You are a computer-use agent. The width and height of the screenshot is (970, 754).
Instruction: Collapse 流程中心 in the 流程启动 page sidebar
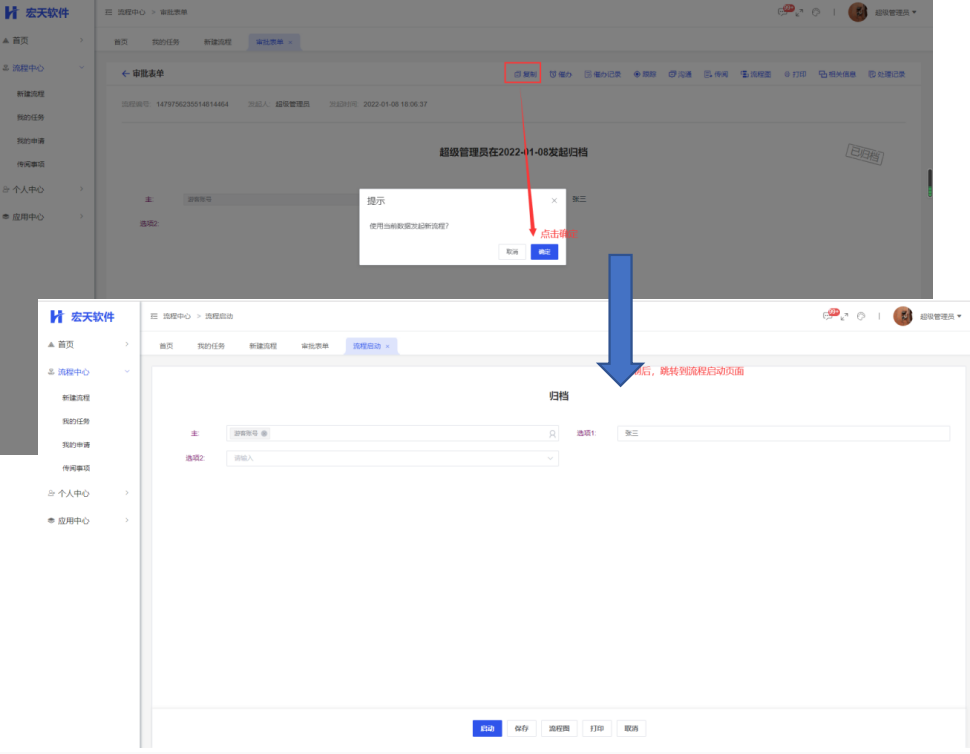tap(88, 372)
